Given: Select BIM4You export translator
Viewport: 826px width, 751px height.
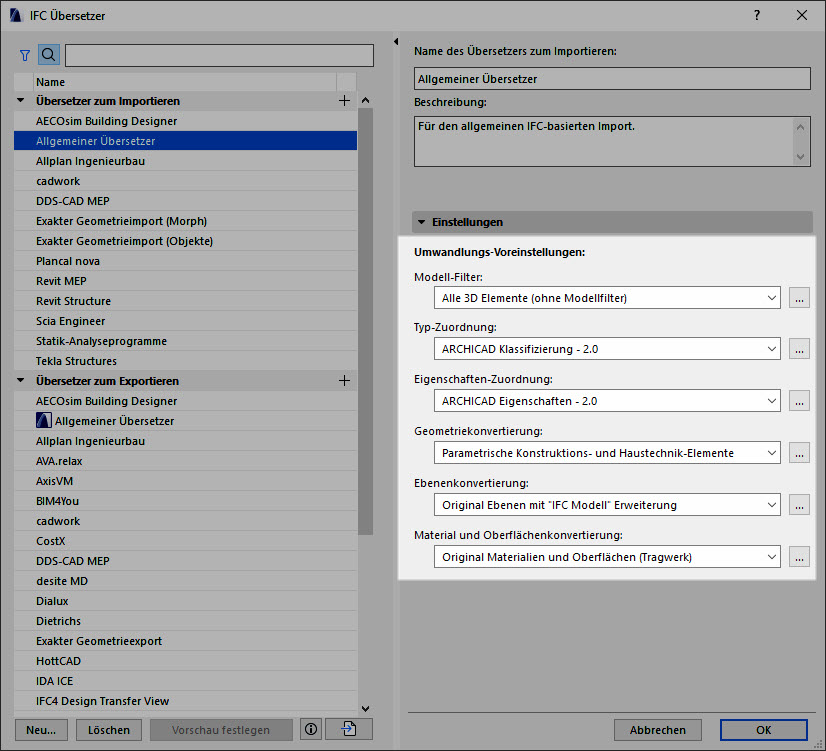Looking at the screenshot, I should click(185, 501).
